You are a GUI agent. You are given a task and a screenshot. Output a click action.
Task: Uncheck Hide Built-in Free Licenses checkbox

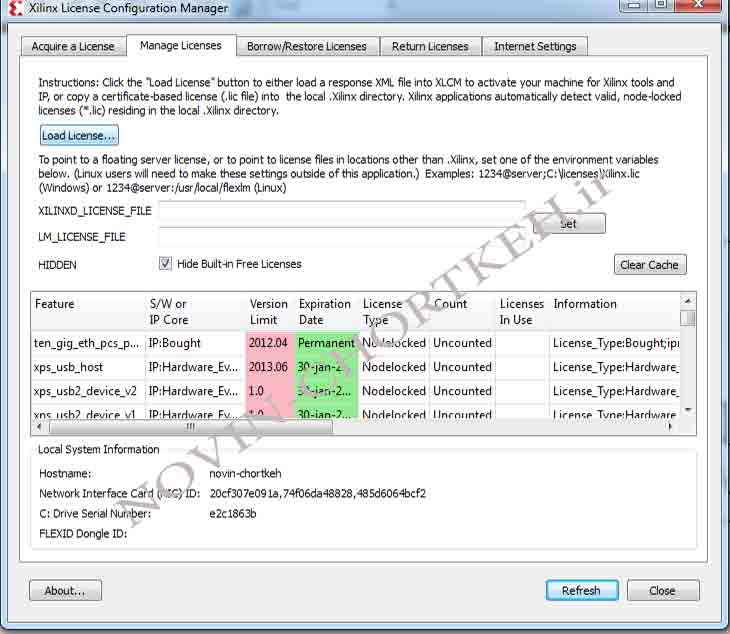(x=166, y=264)
